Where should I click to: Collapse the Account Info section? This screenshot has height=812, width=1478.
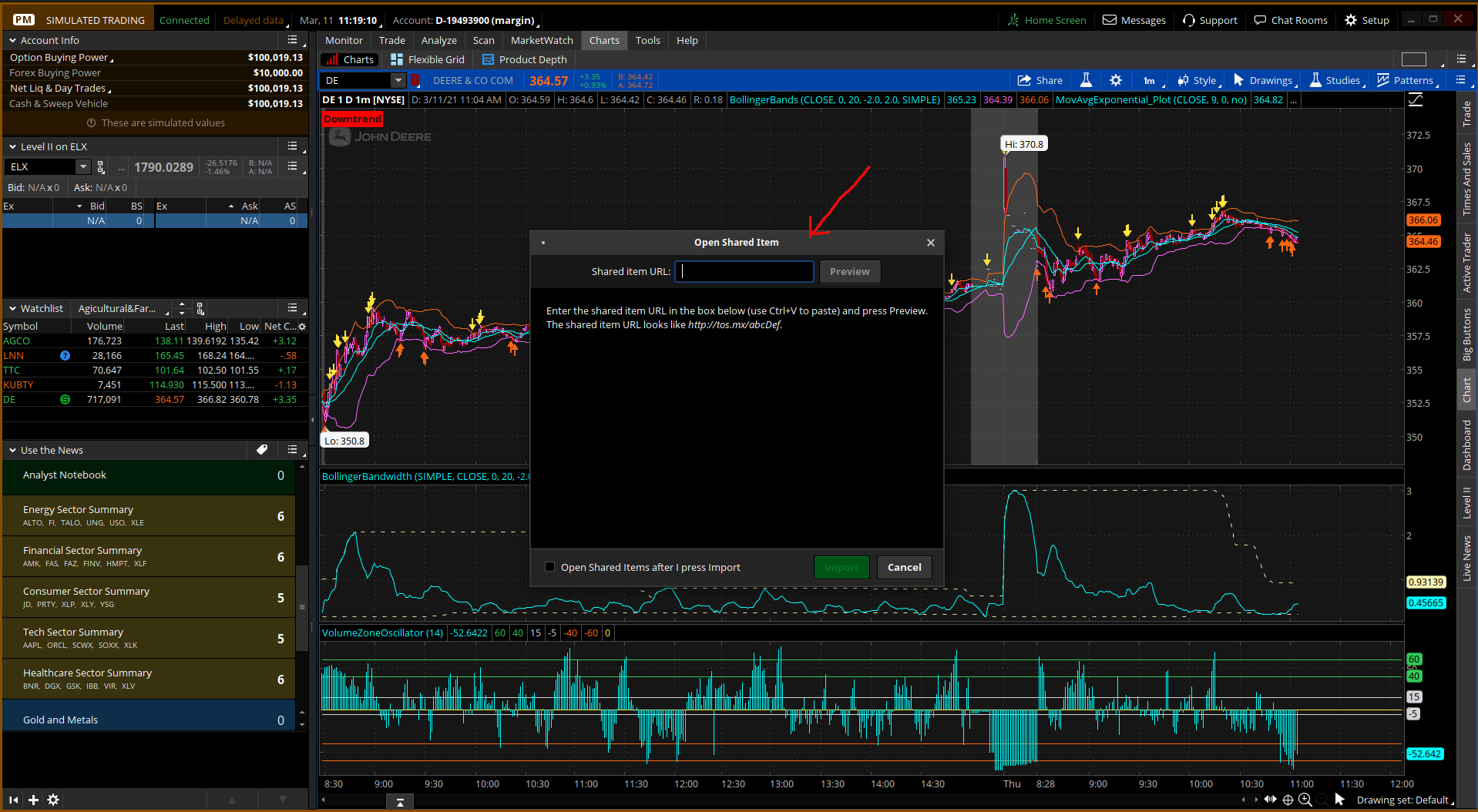13,40
